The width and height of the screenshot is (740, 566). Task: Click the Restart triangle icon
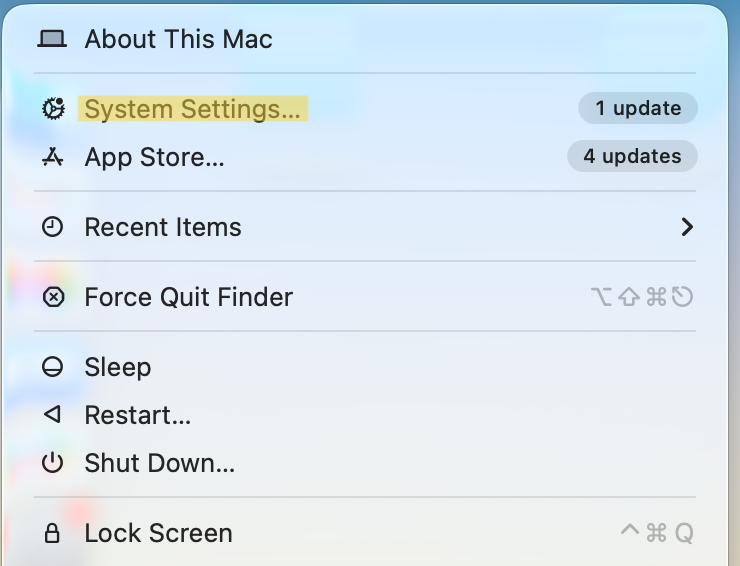pyautogui.click(x=52, y=414)
